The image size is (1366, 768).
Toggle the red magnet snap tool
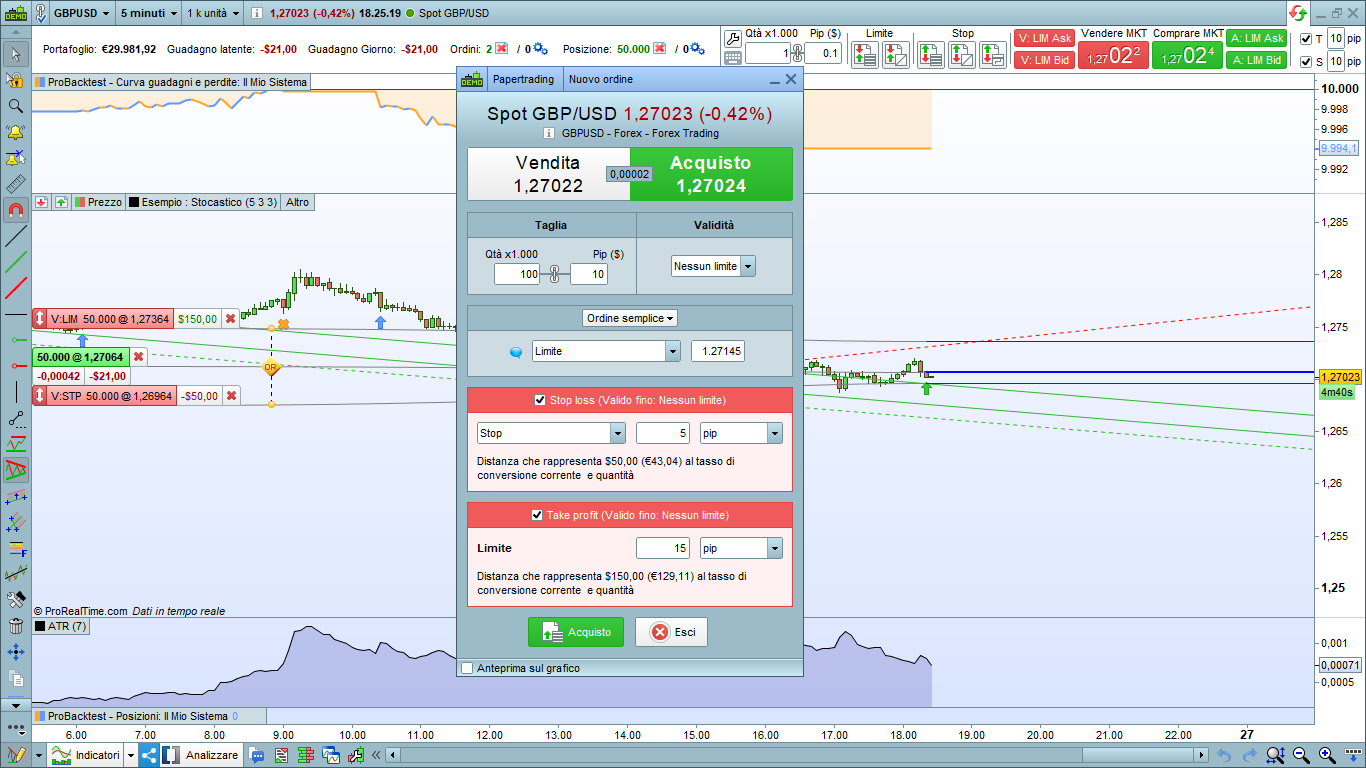click(15, 211)
